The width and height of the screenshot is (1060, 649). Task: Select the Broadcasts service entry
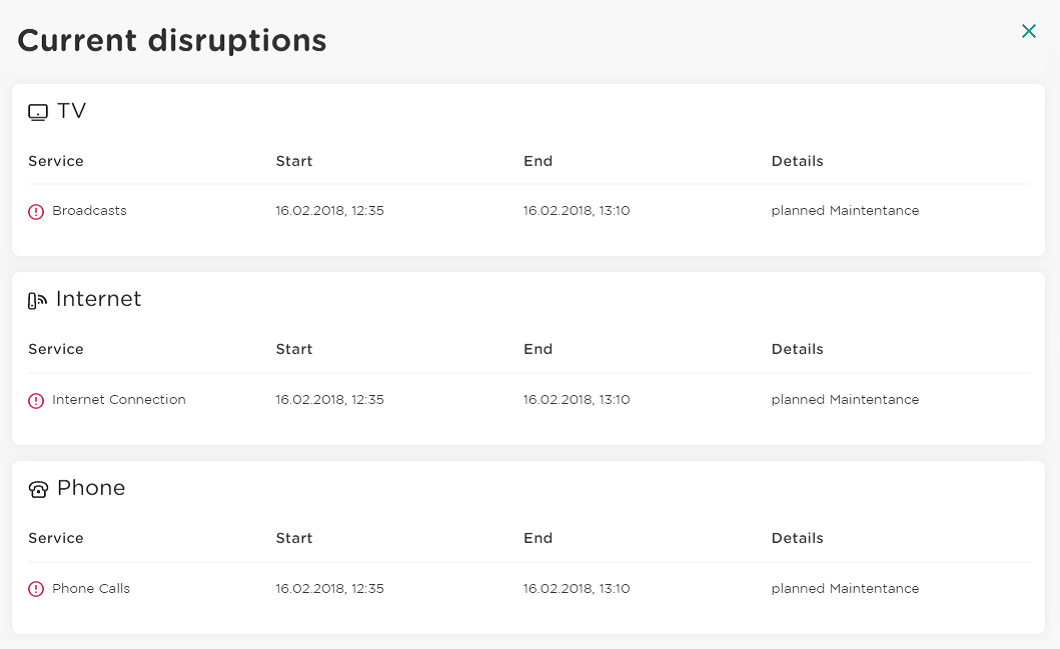pyautogui.click(x=89, y=211)
